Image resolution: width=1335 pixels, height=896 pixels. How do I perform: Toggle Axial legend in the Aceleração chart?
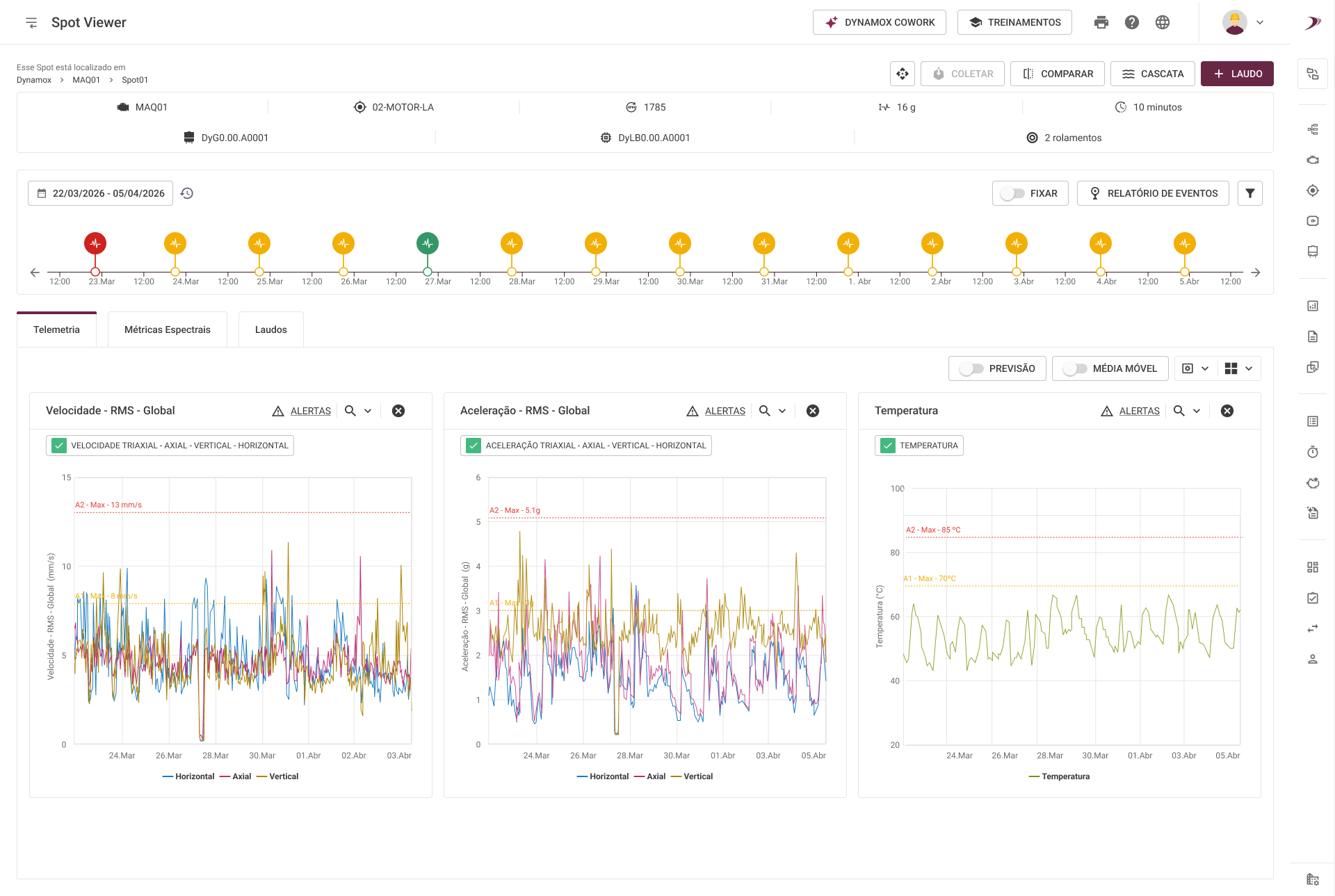[649, 776]
